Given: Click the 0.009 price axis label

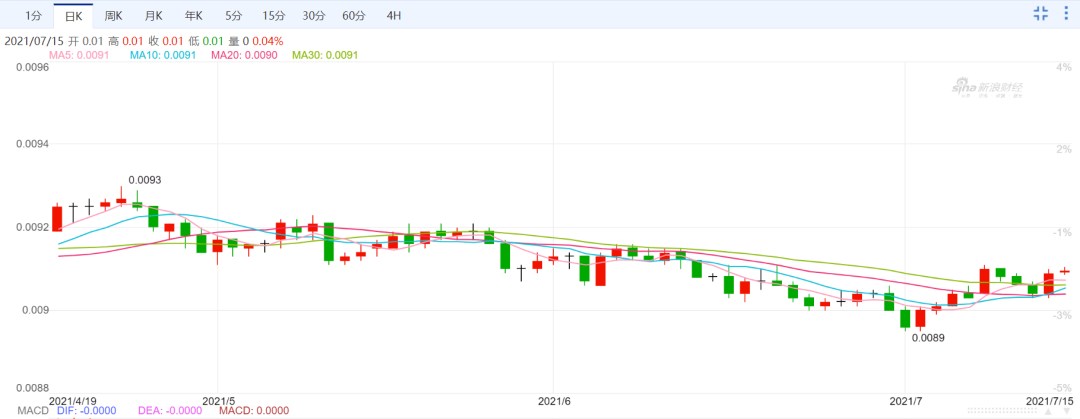Looking at the screenshot, I should tap(35, 310).
